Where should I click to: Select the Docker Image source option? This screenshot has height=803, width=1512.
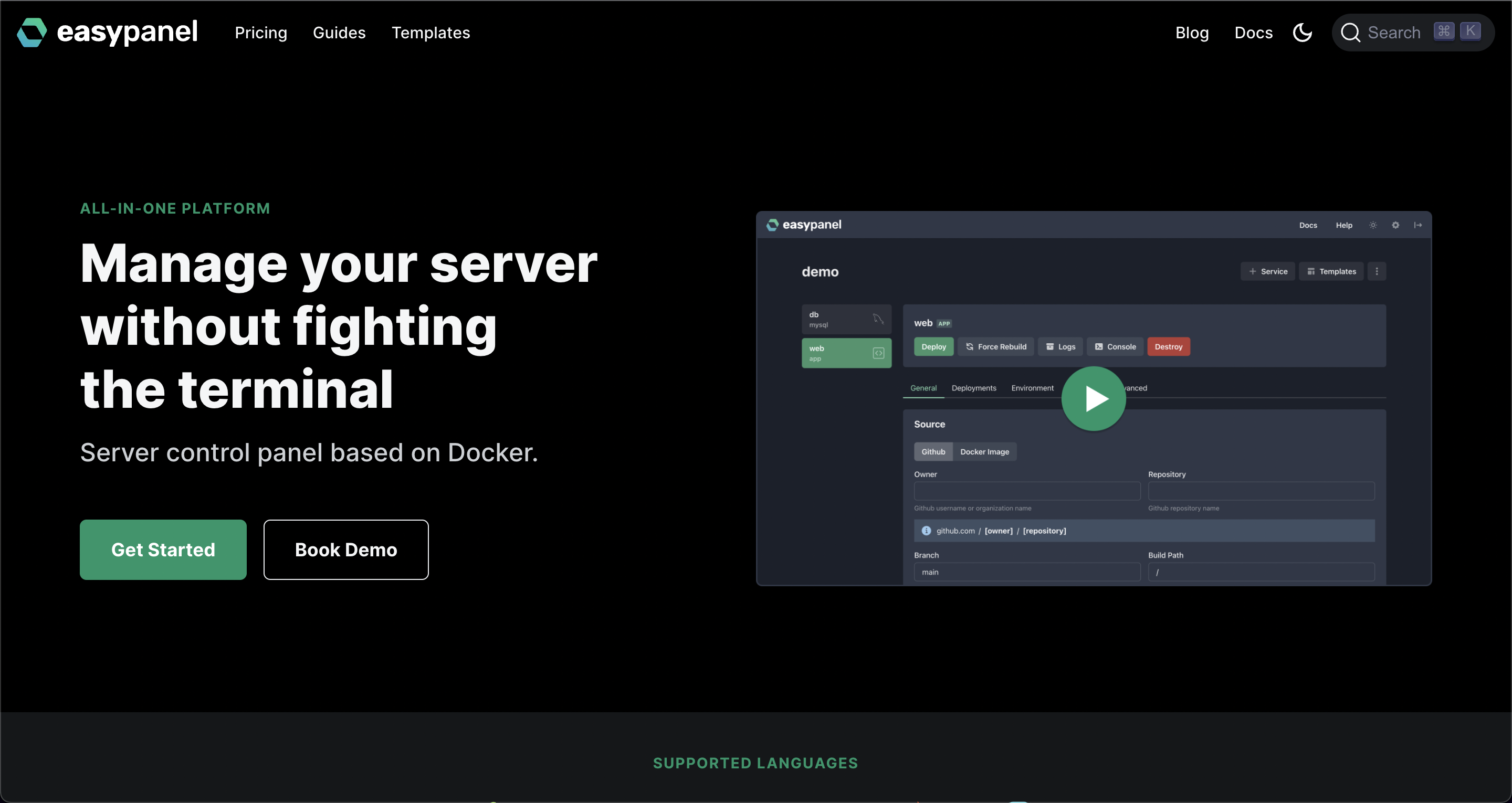(x=985, y=451)
